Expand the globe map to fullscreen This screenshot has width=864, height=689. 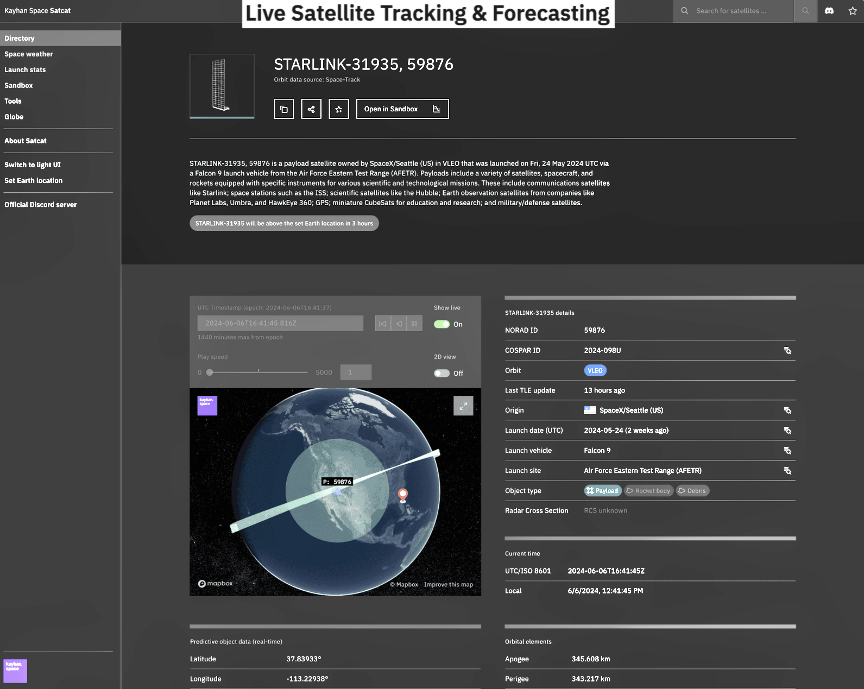click(463, 406)
